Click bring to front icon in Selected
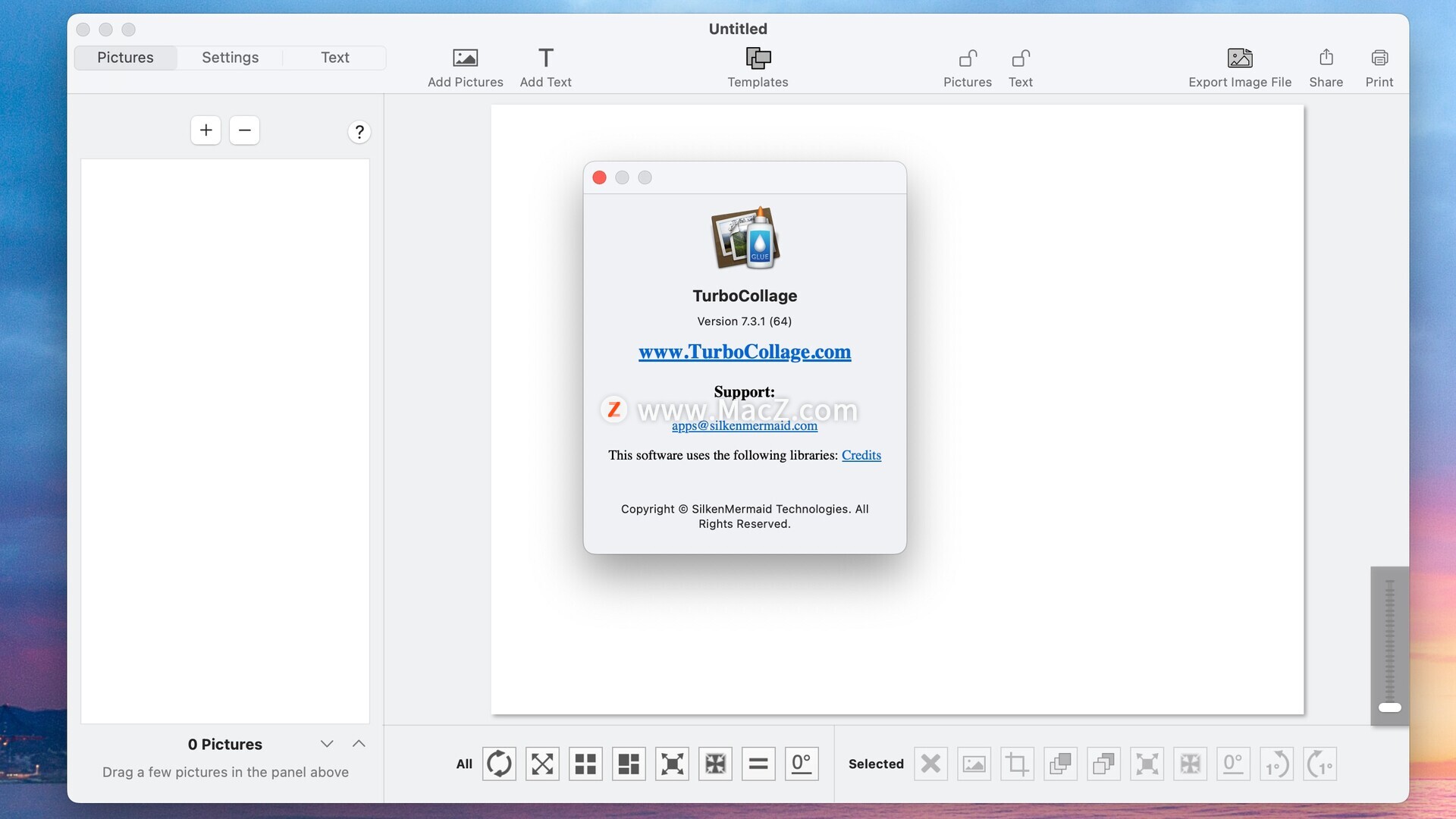 click(1061, 764)
